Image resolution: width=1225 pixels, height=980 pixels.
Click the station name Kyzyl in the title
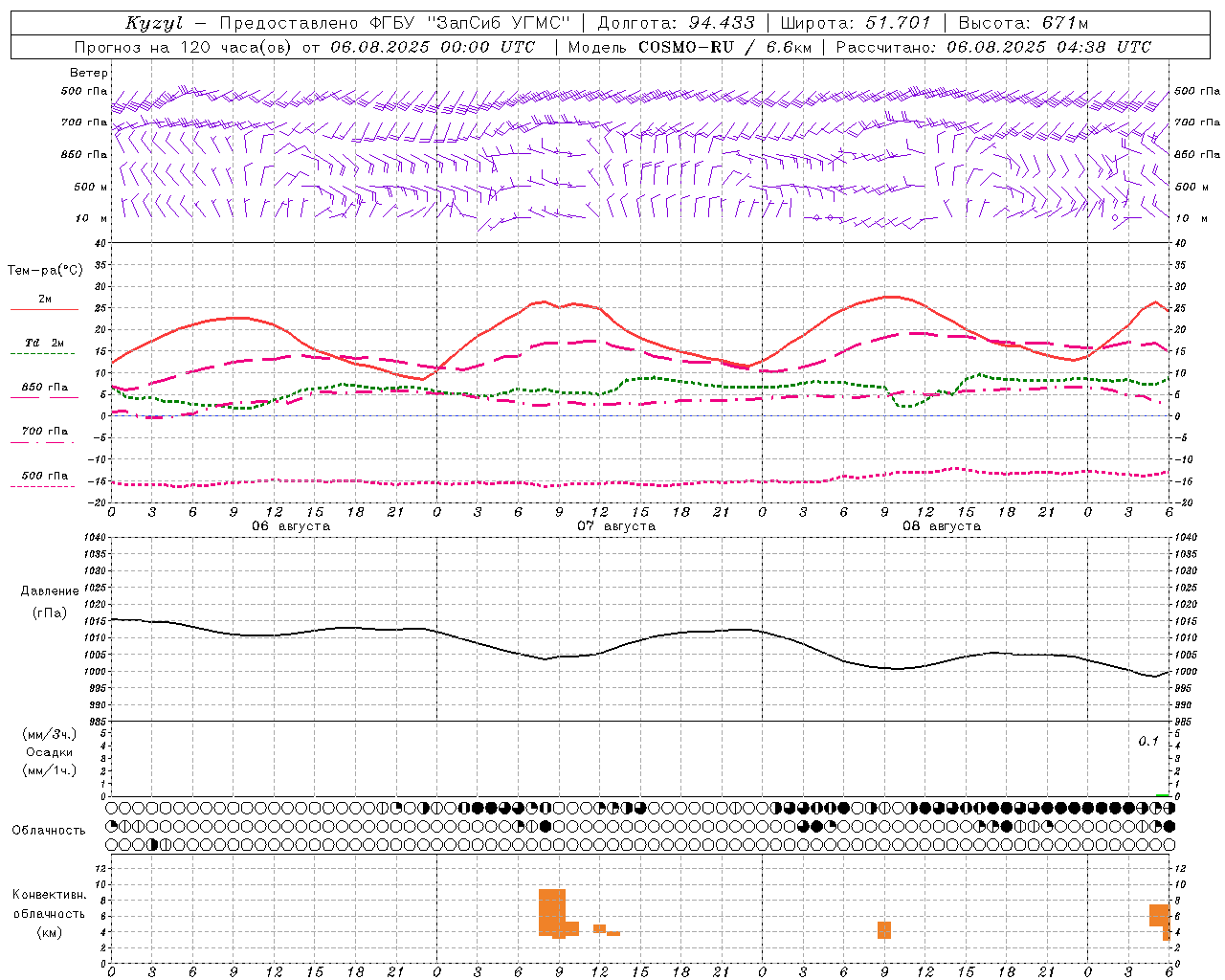point(154,23)
